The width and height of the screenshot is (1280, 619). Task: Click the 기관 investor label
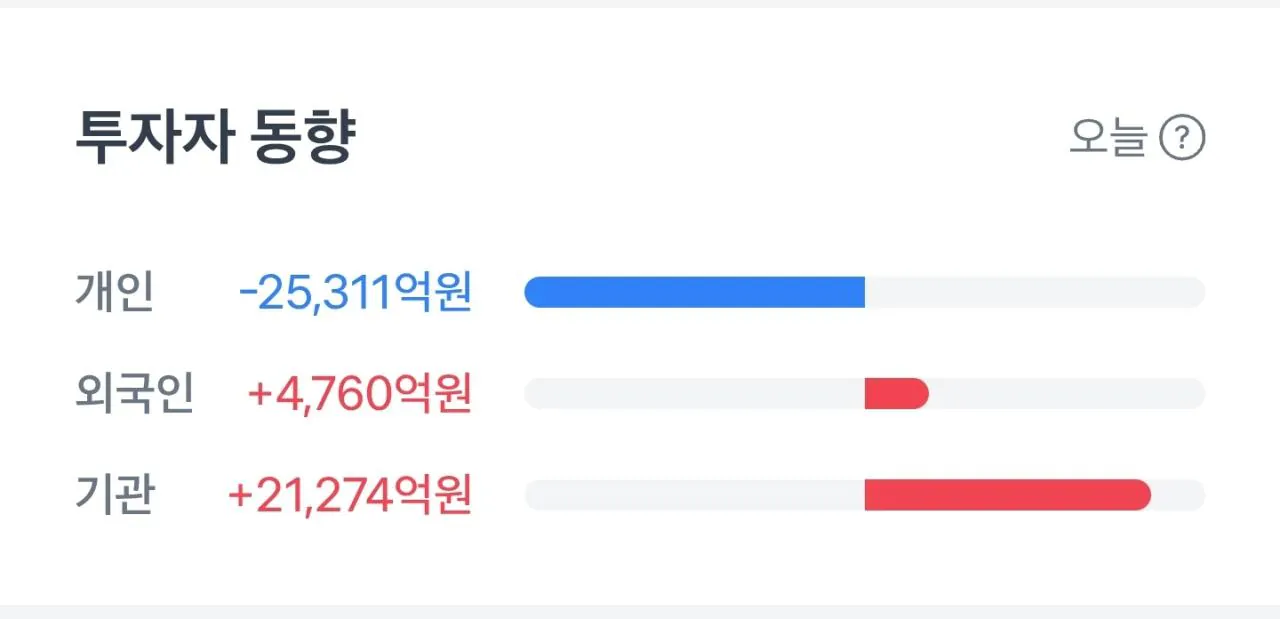114,495
